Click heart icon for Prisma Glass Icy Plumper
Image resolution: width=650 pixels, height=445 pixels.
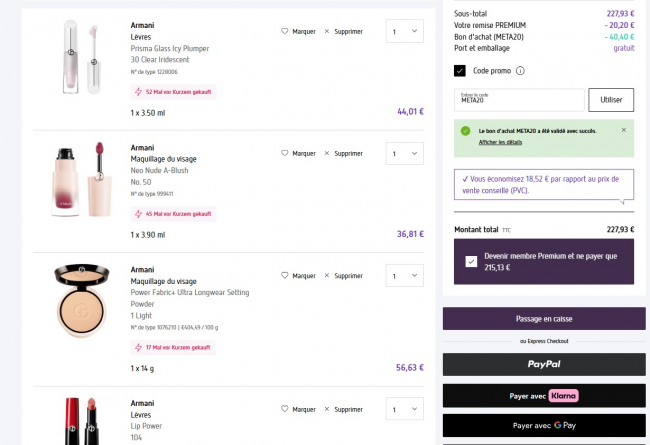tap(285, 32)
